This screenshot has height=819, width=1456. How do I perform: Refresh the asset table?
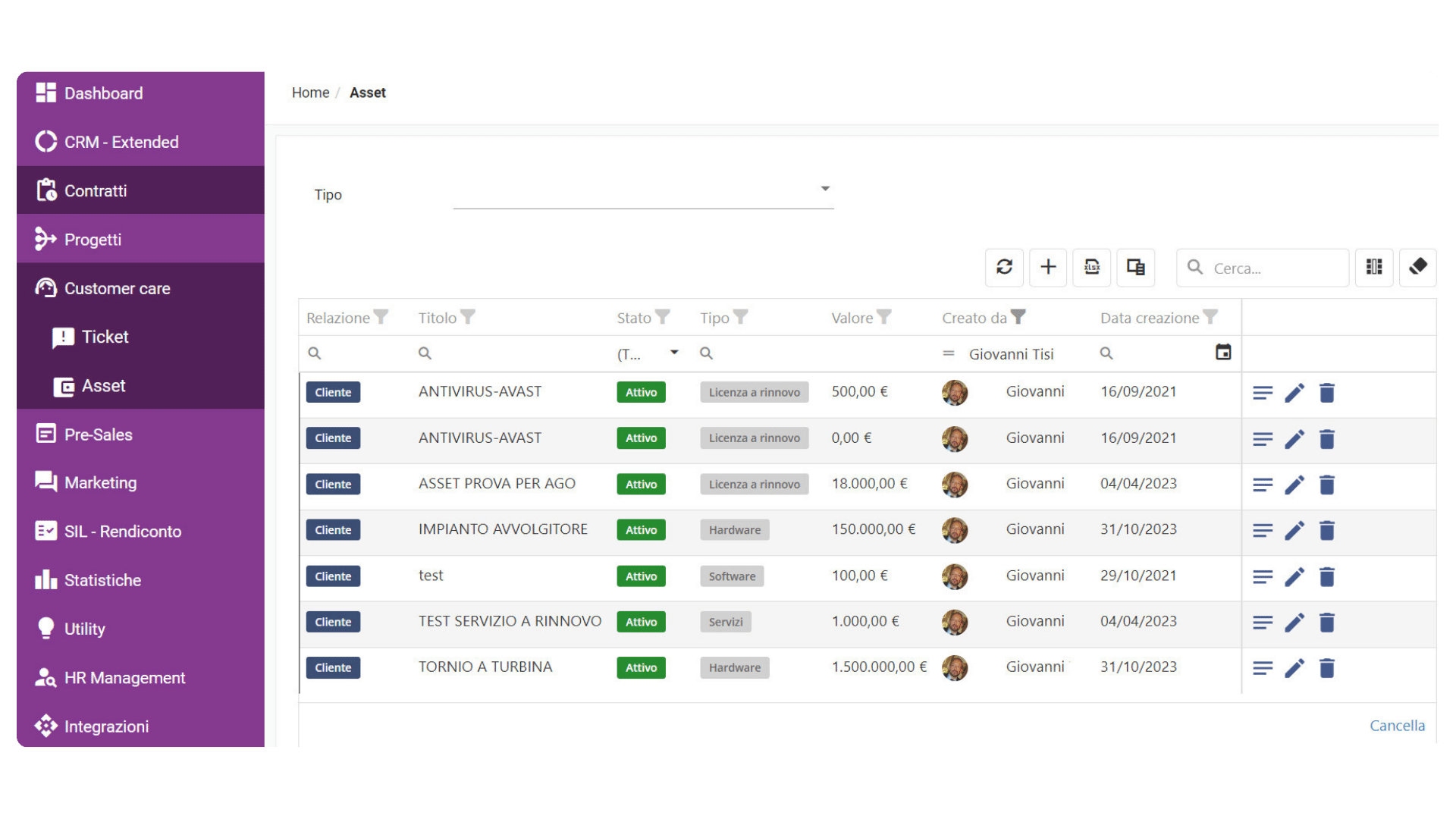tap(1004, 267)
